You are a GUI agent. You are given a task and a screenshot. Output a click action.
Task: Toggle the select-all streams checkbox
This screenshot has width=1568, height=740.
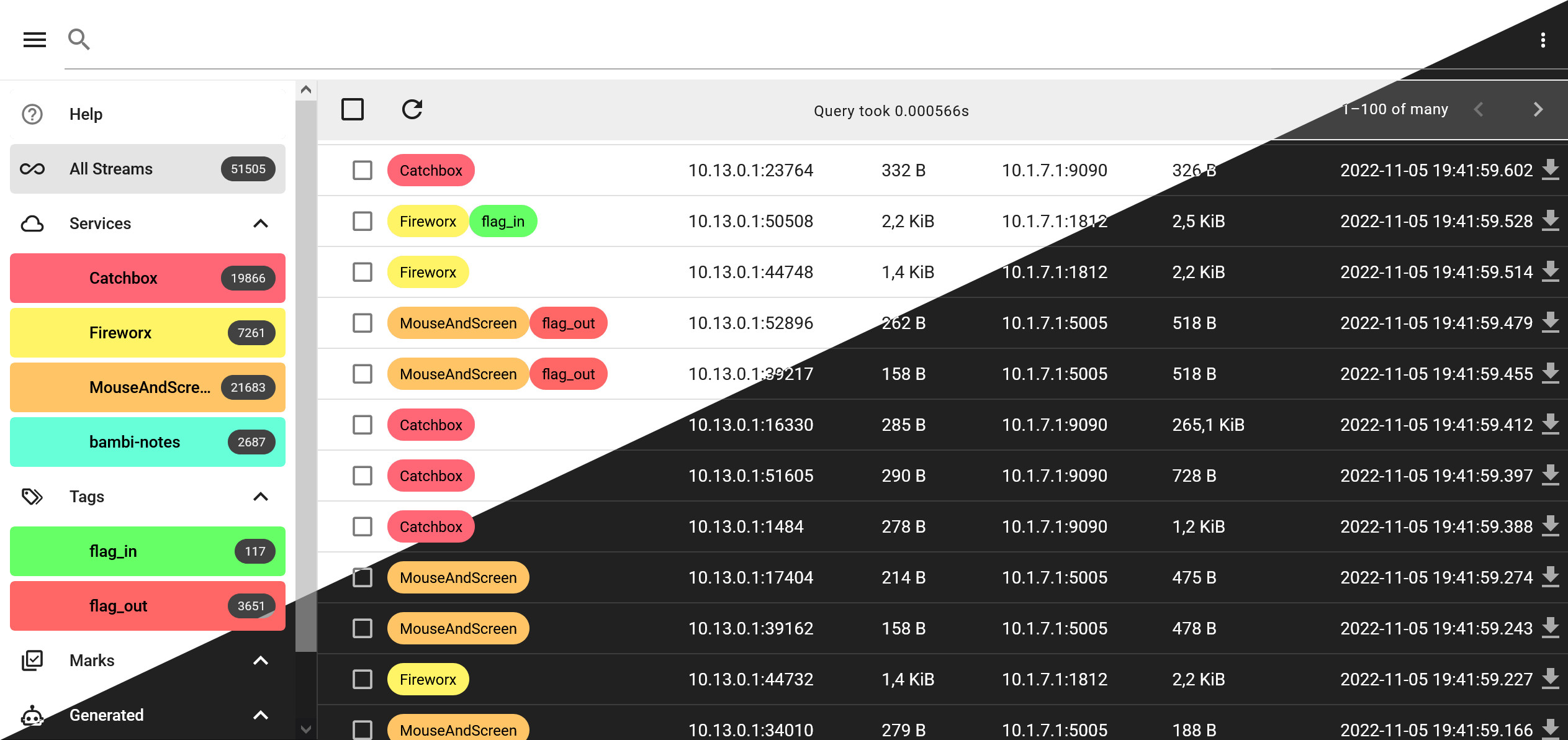pos(353,110)
